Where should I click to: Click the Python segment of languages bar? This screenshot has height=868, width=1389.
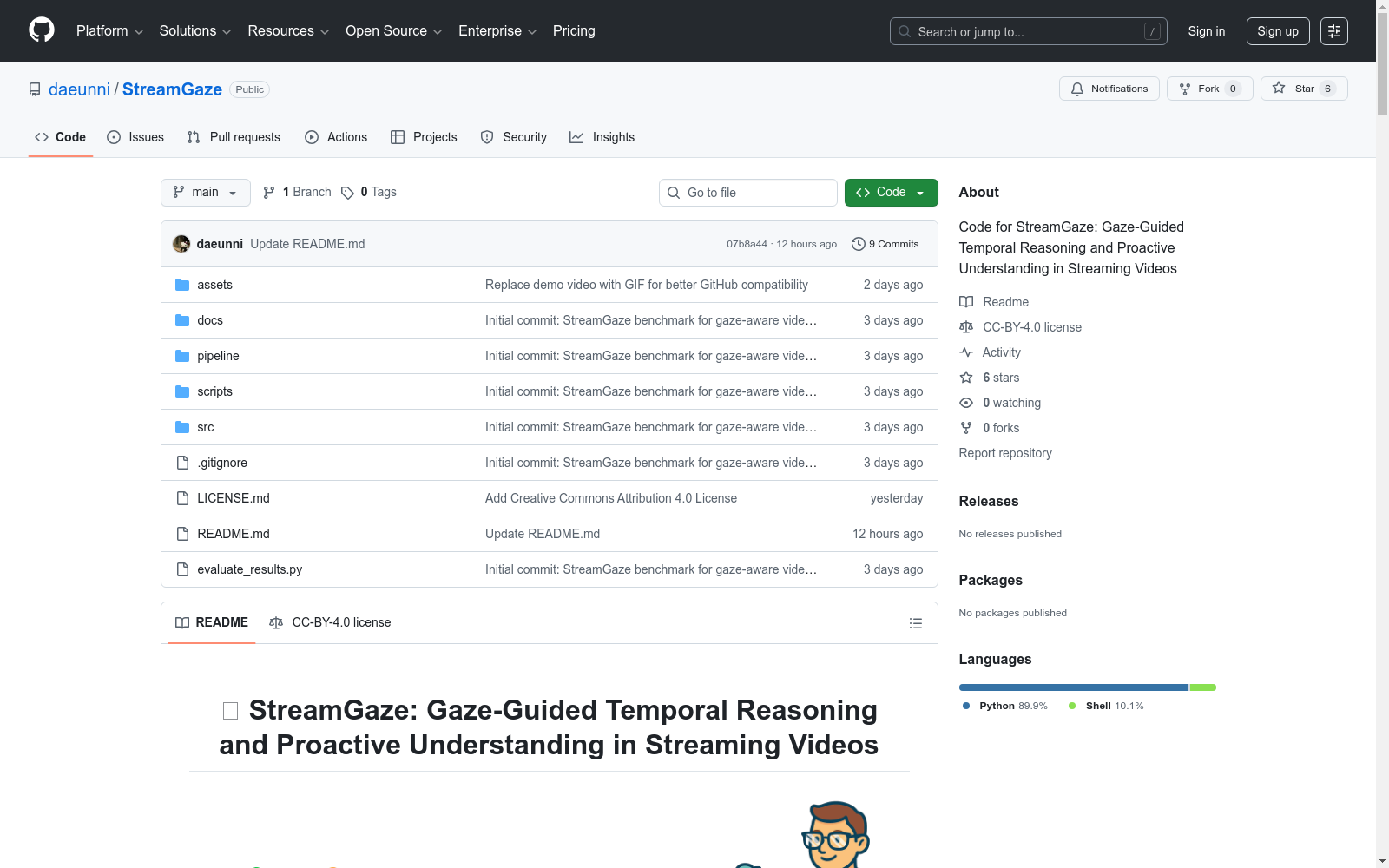[1073, 687]
